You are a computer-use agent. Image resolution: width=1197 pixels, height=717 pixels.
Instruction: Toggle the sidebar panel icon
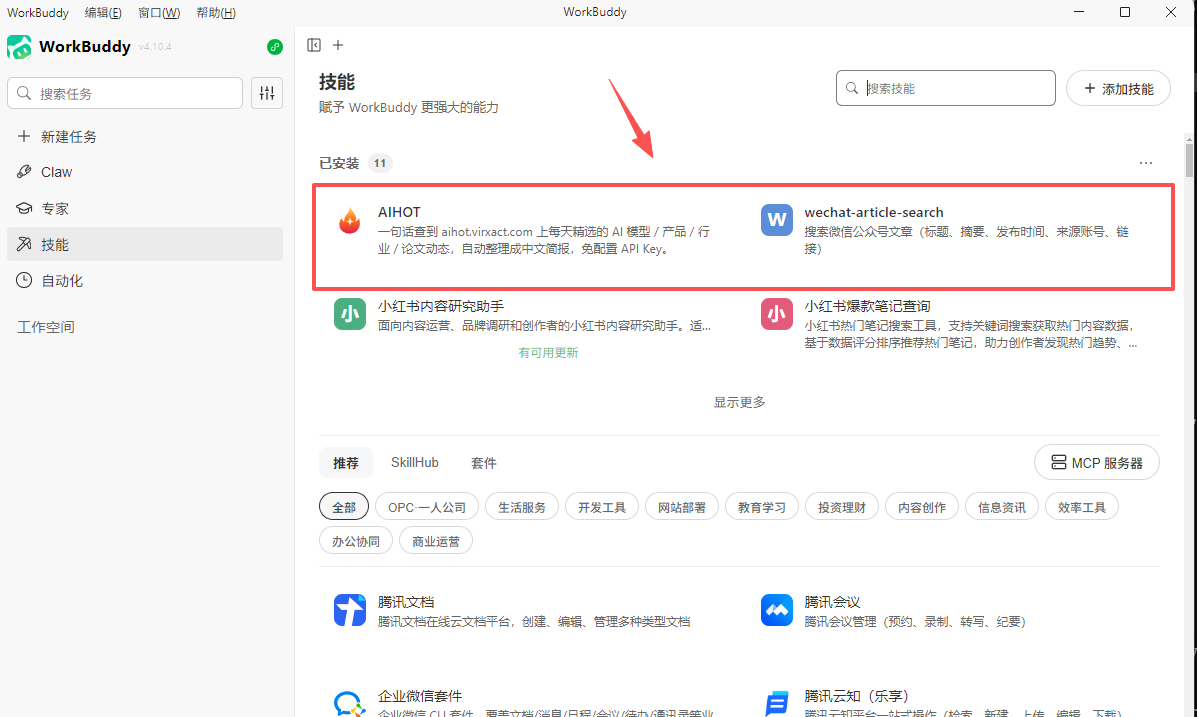click(x=314, y=45)
